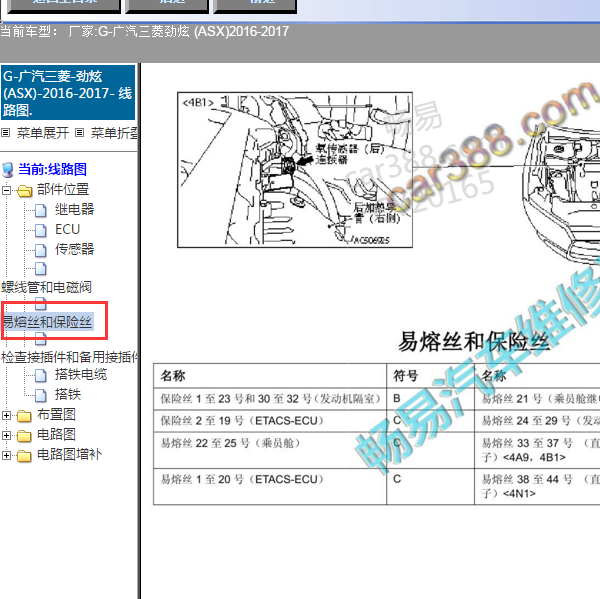
Task: Open the 螺线管和电磁阀 tree item
Action: coord(46,287)
